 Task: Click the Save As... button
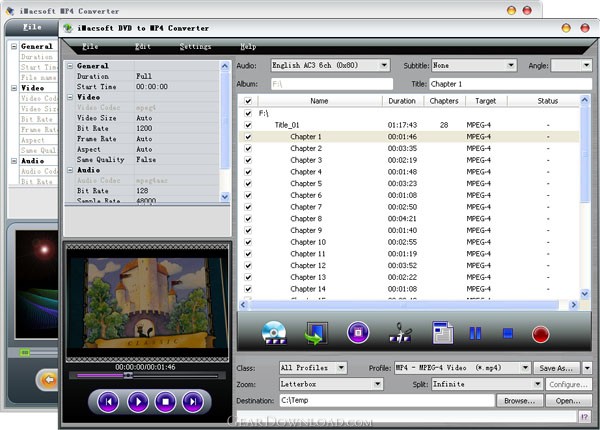556,368
